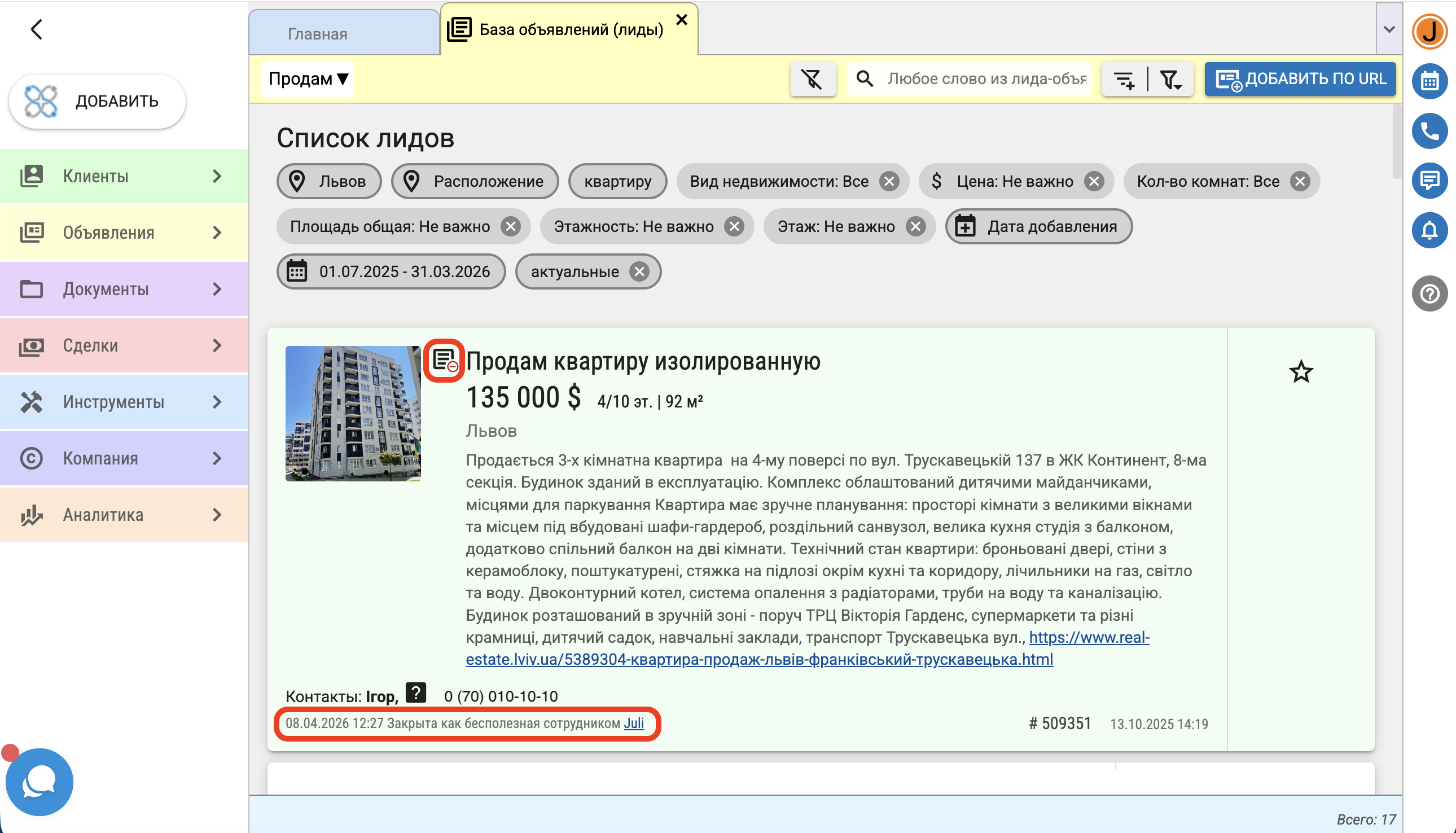Open the calendar icon in right sidebar

pos(1429,81)
